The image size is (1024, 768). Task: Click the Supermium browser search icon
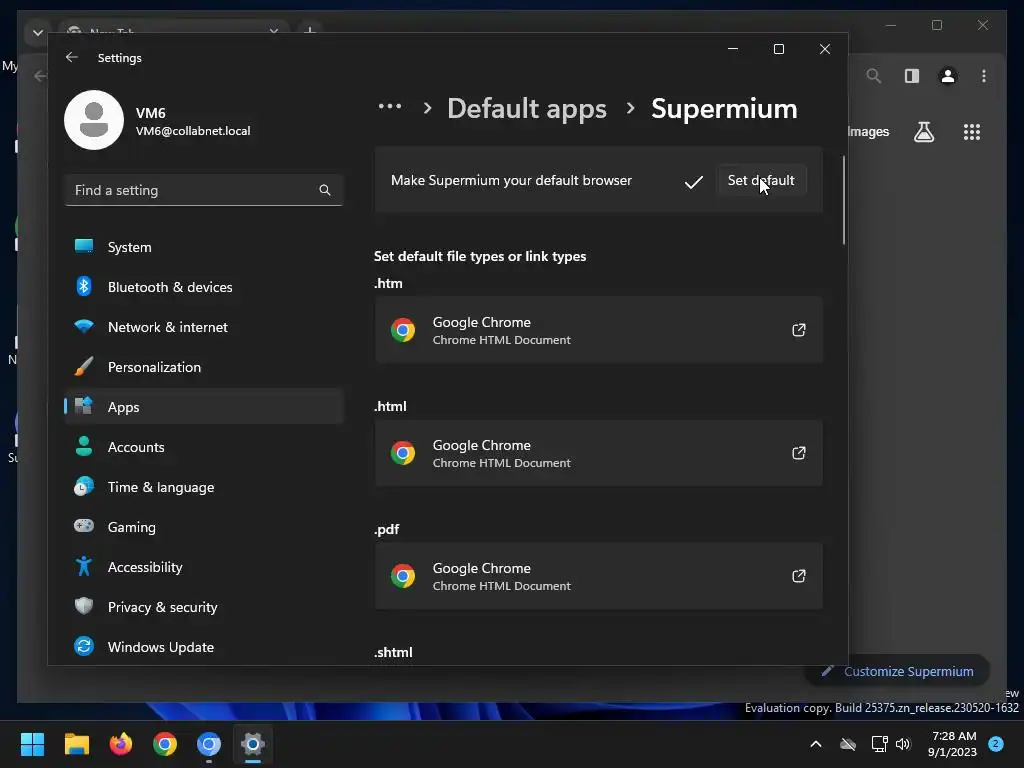point(874,76)
